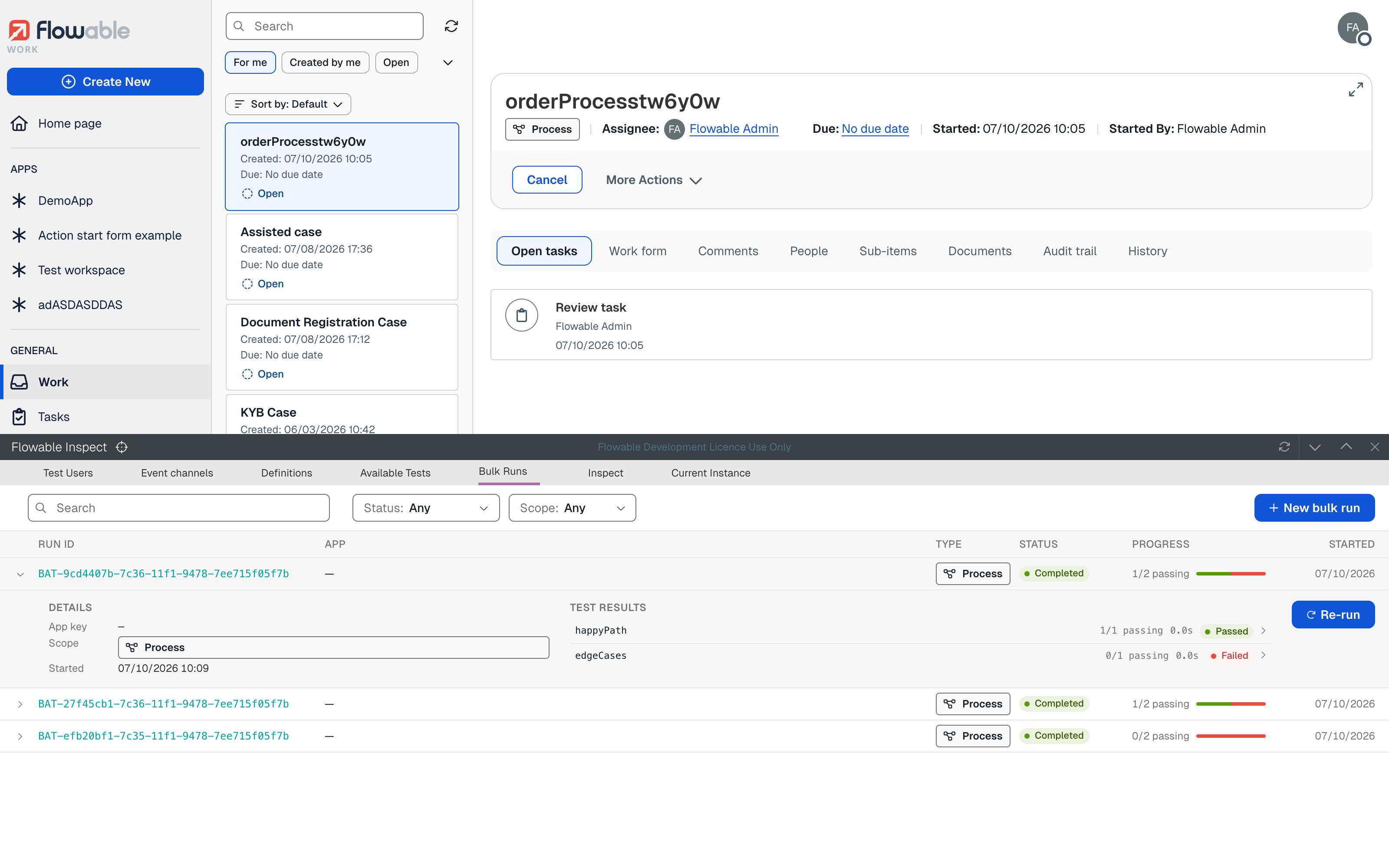Click the Re-run button
Image resolution: width=1389 pixels, height=868 pixels.
[1333, 615]
